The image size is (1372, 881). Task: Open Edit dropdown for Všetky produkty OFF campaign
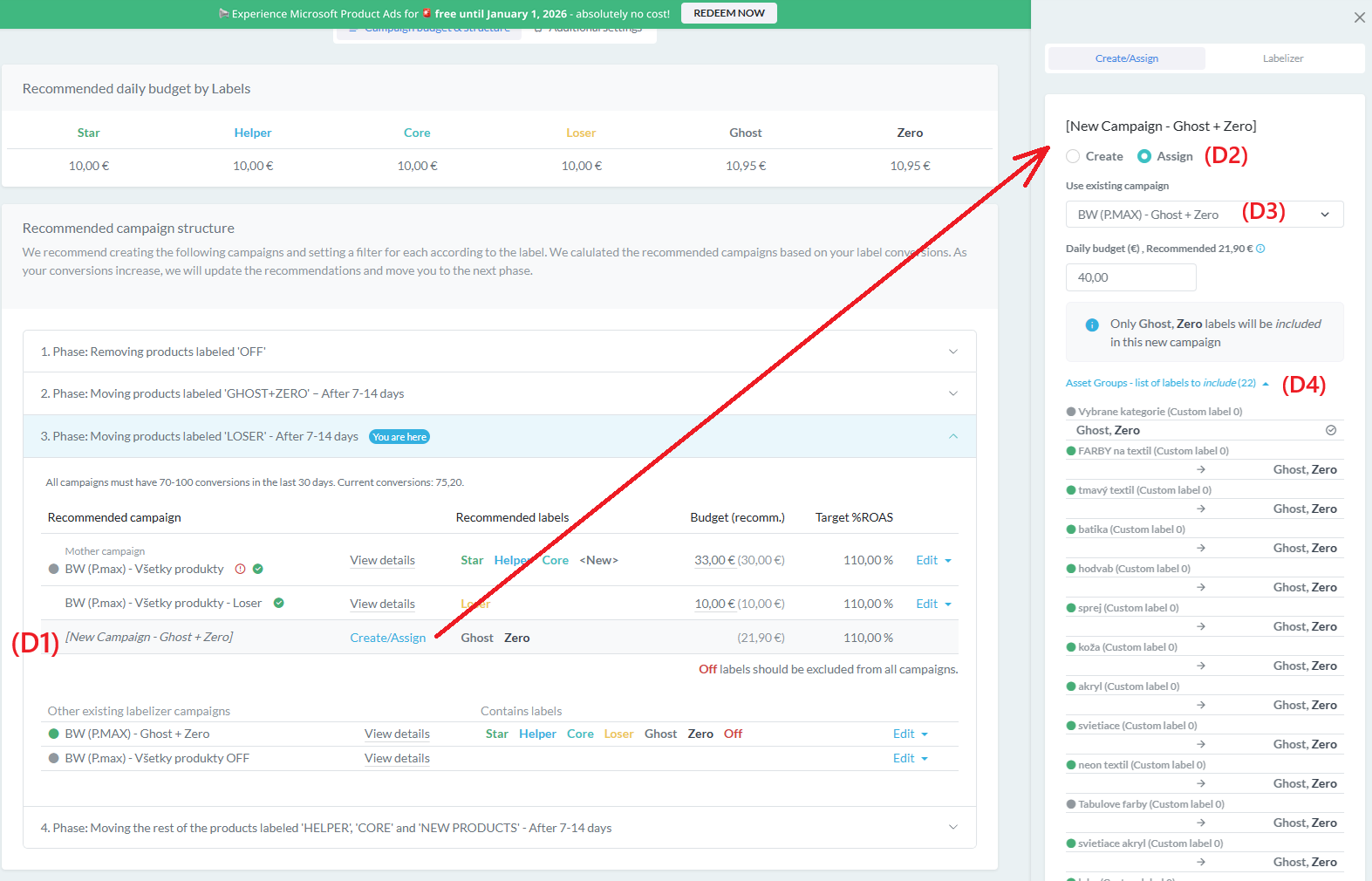click(910, 758)
